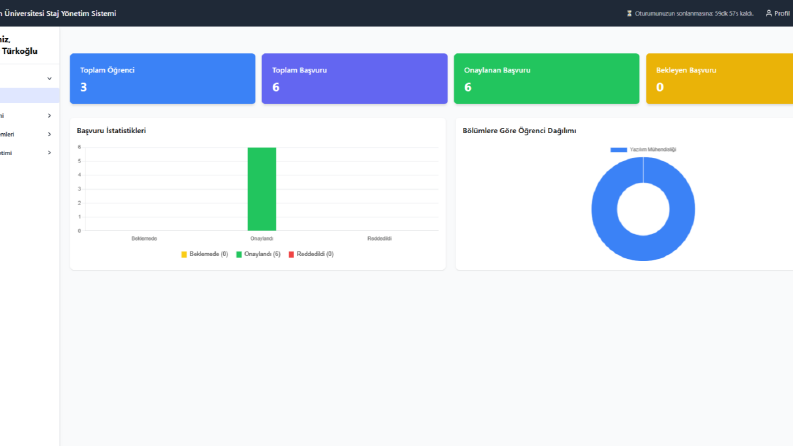Open the Toplam Öğrenci card

(162, 78)
